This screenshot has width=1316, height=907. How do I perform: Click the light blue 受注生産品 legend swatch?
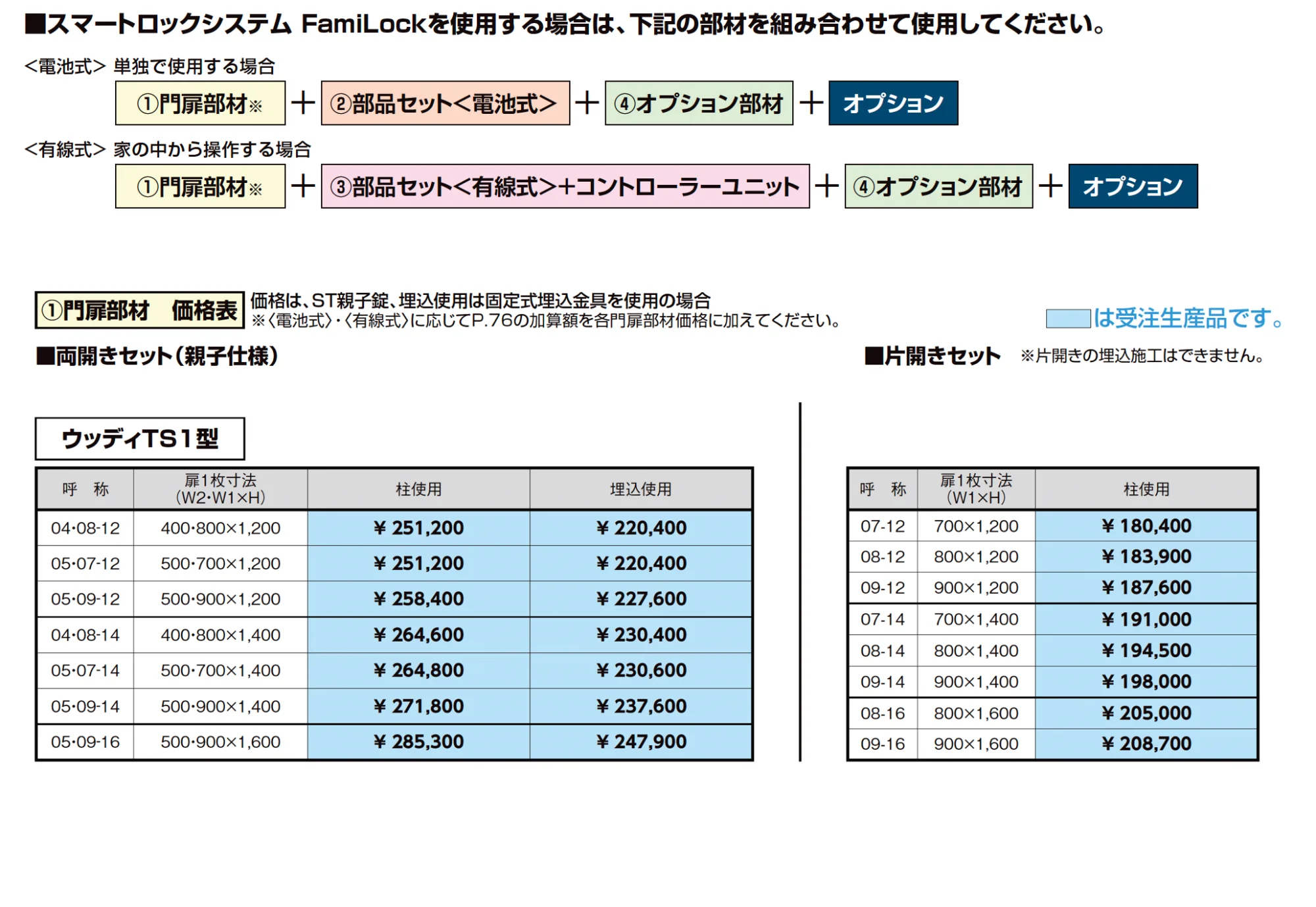(x=1069, y=319)
